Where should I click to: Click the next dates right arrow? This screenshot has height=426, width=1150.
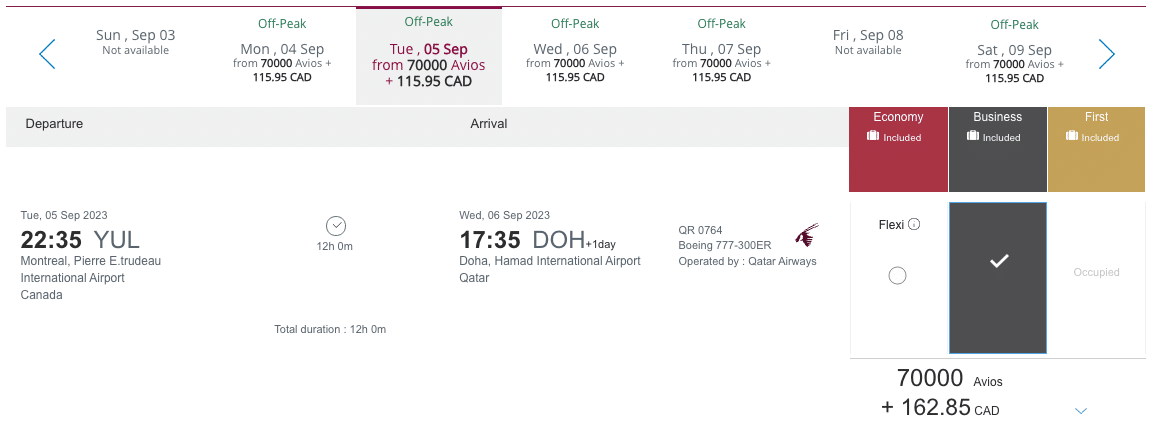[1106, 54]
